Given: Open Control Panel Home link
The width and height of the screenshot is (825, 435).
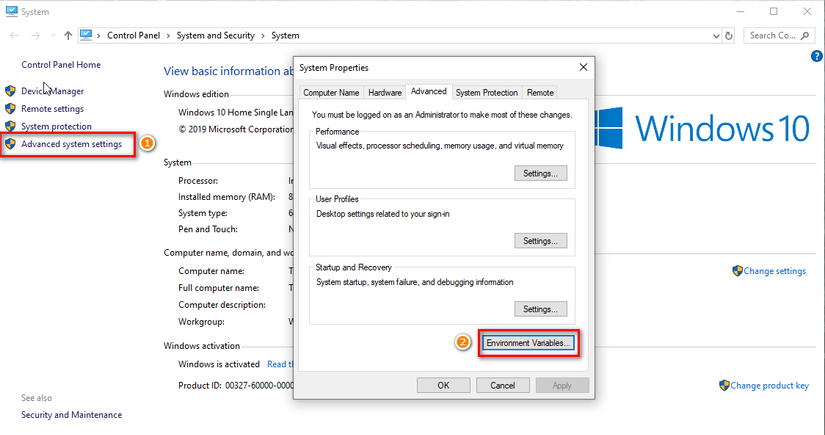Looking at the screenshot, I should click(61, 65).
